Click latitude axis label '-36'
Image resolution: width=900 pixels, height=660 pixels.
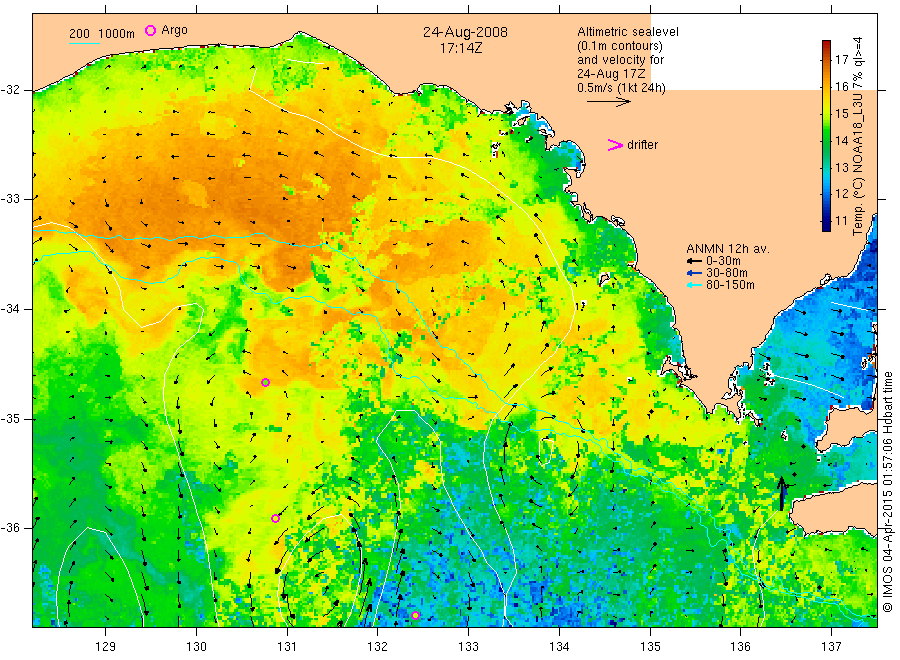10,528
